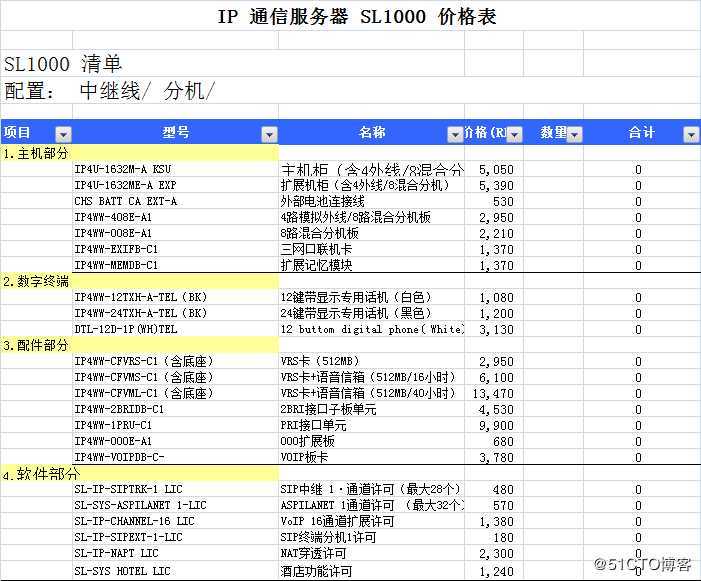
Task: Select model cell SL-SYS-ASPILANET 1-LIC
Action: point(175,505)
